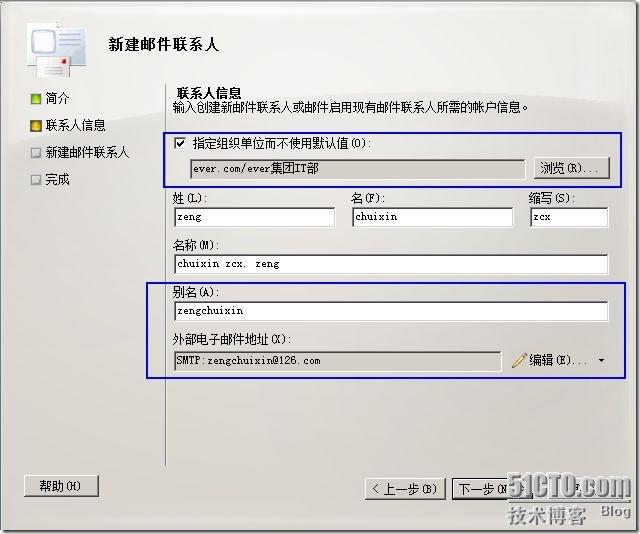
Task: Click the 51CTO.com watermark logo
Action: point(570,489)
